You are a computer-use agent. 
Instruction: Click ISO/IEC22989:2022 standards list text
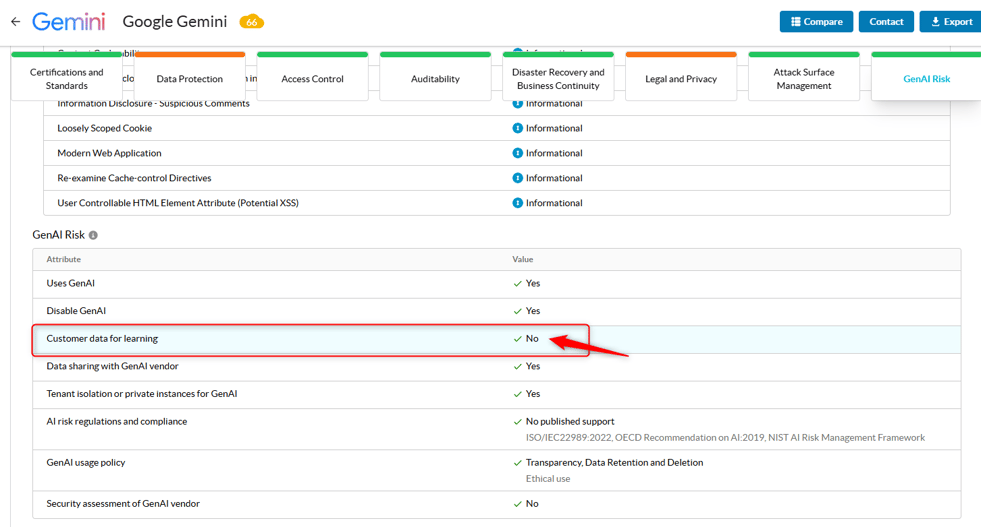tap(725, 437)
